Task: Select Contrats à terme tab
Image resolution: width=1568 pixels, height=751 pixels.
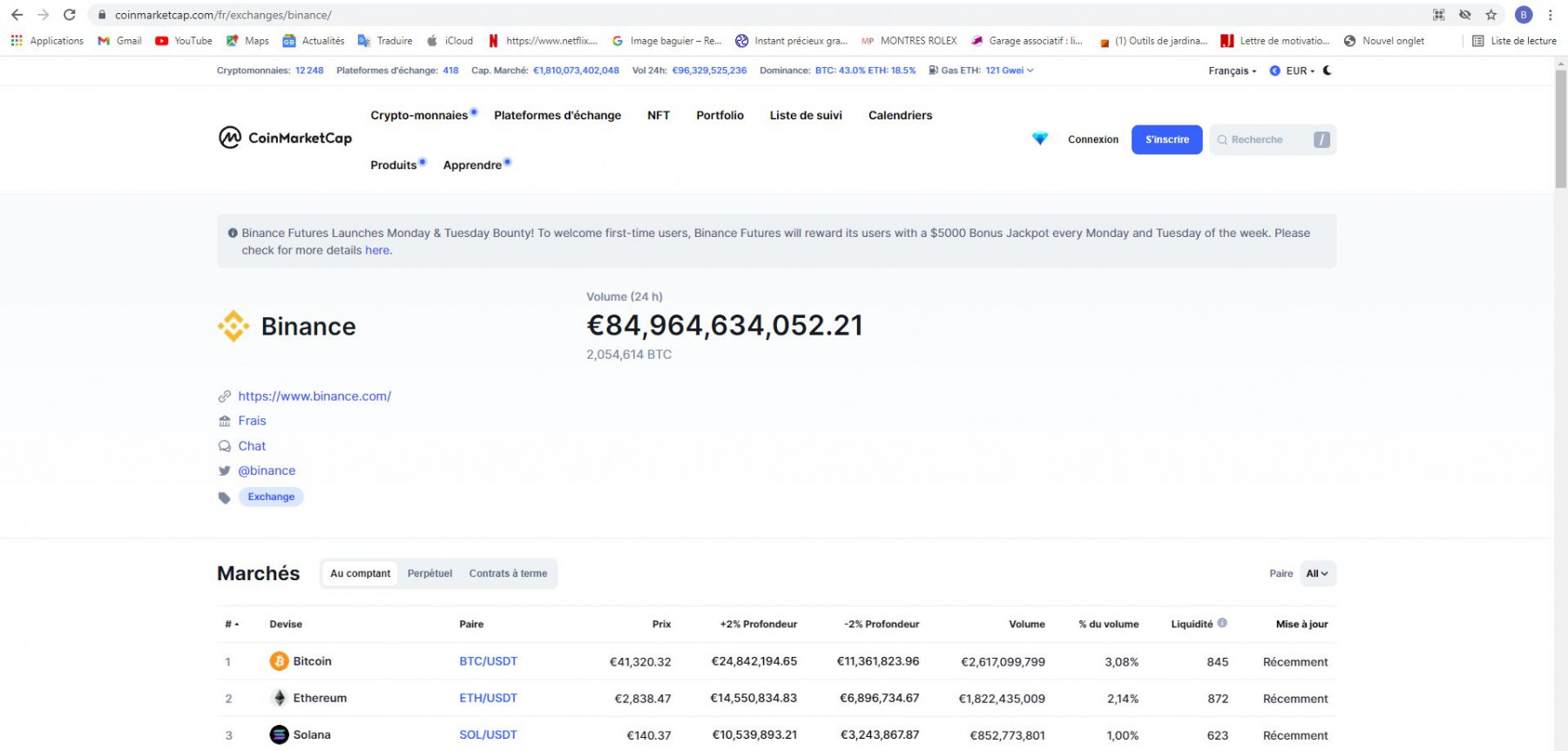Action: point(508,573)
